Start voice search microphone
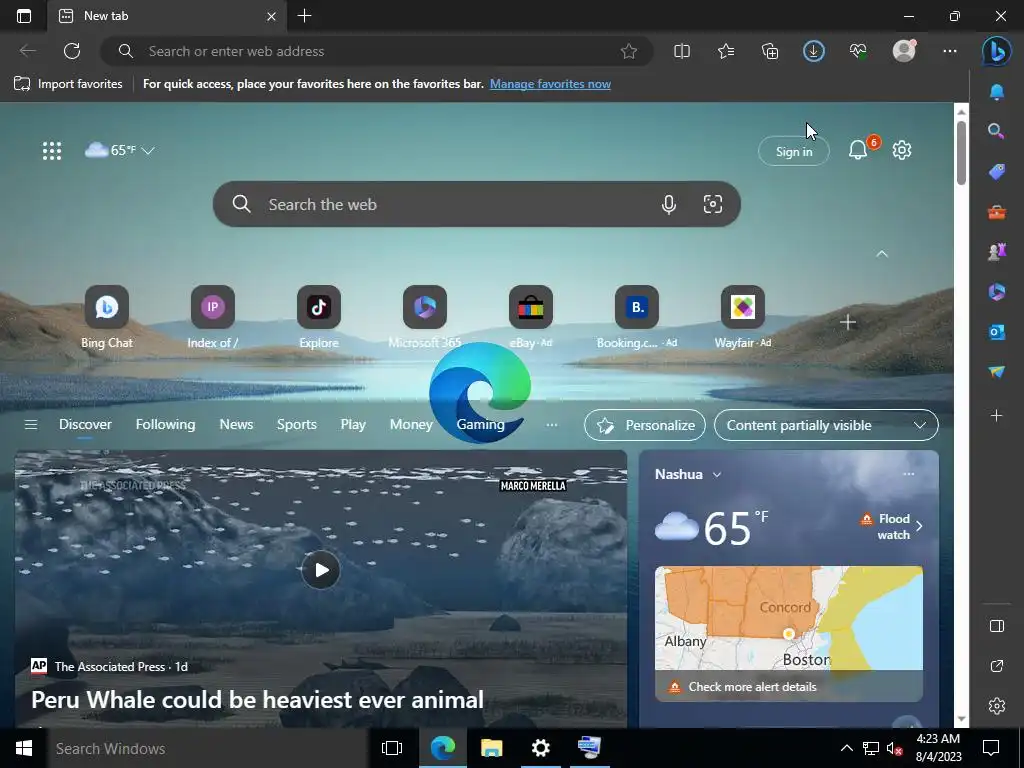 [x=669, y=204]
